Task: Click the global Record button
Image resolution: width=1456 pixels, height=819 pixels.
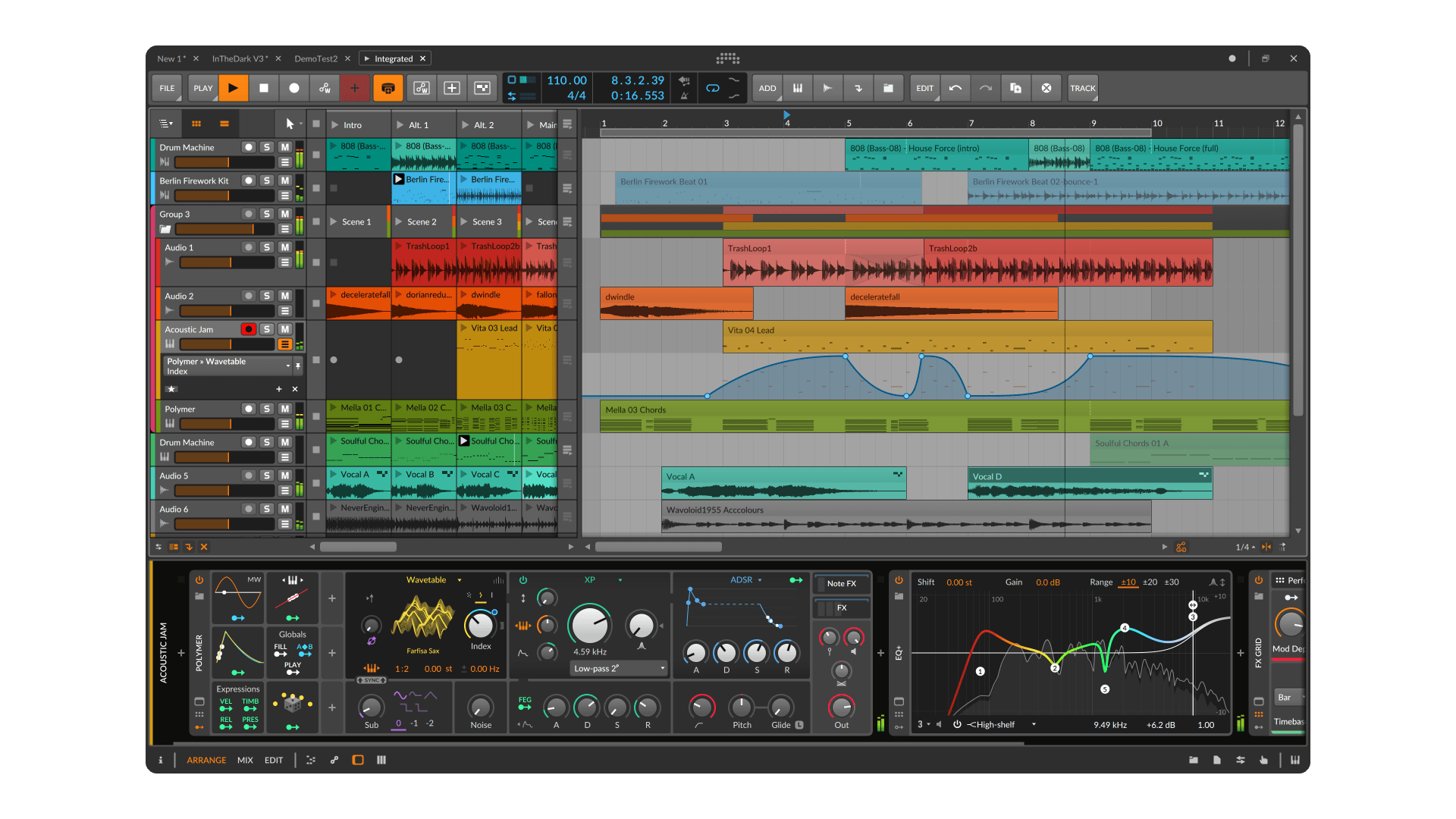Action: point(294,88)
